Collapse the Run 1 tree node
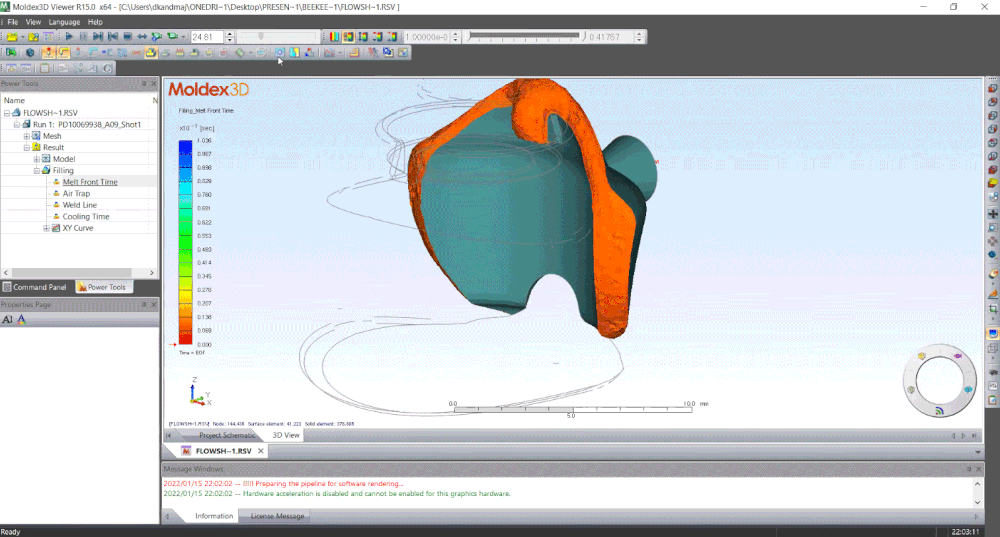Viewport: 1000px width, 537px height. coord(17,124)
